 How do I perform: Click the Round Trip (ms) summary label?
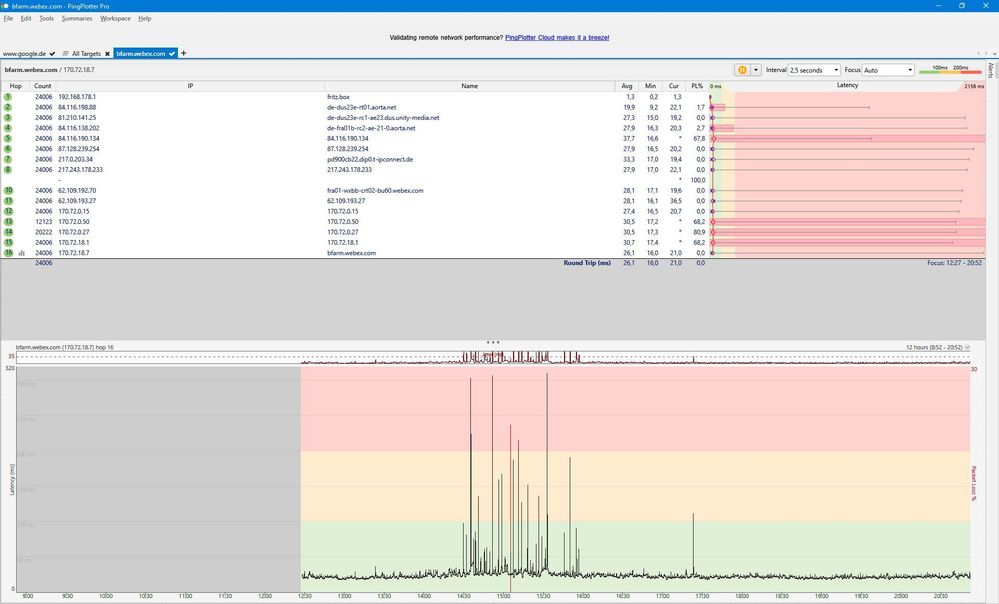(x=587, y=262)
